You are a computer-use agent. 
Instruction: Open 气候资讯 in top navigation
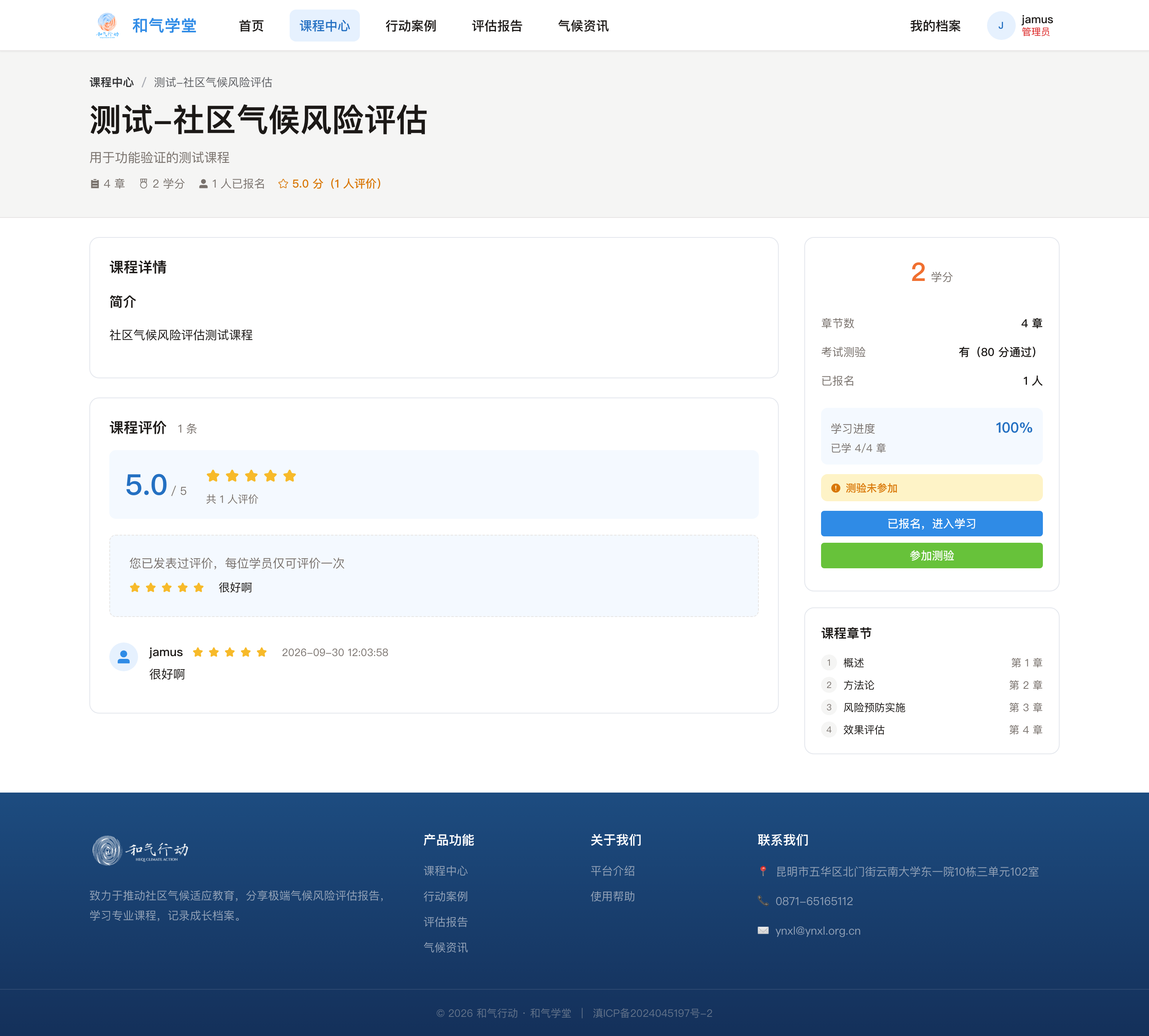click(583, 26)
